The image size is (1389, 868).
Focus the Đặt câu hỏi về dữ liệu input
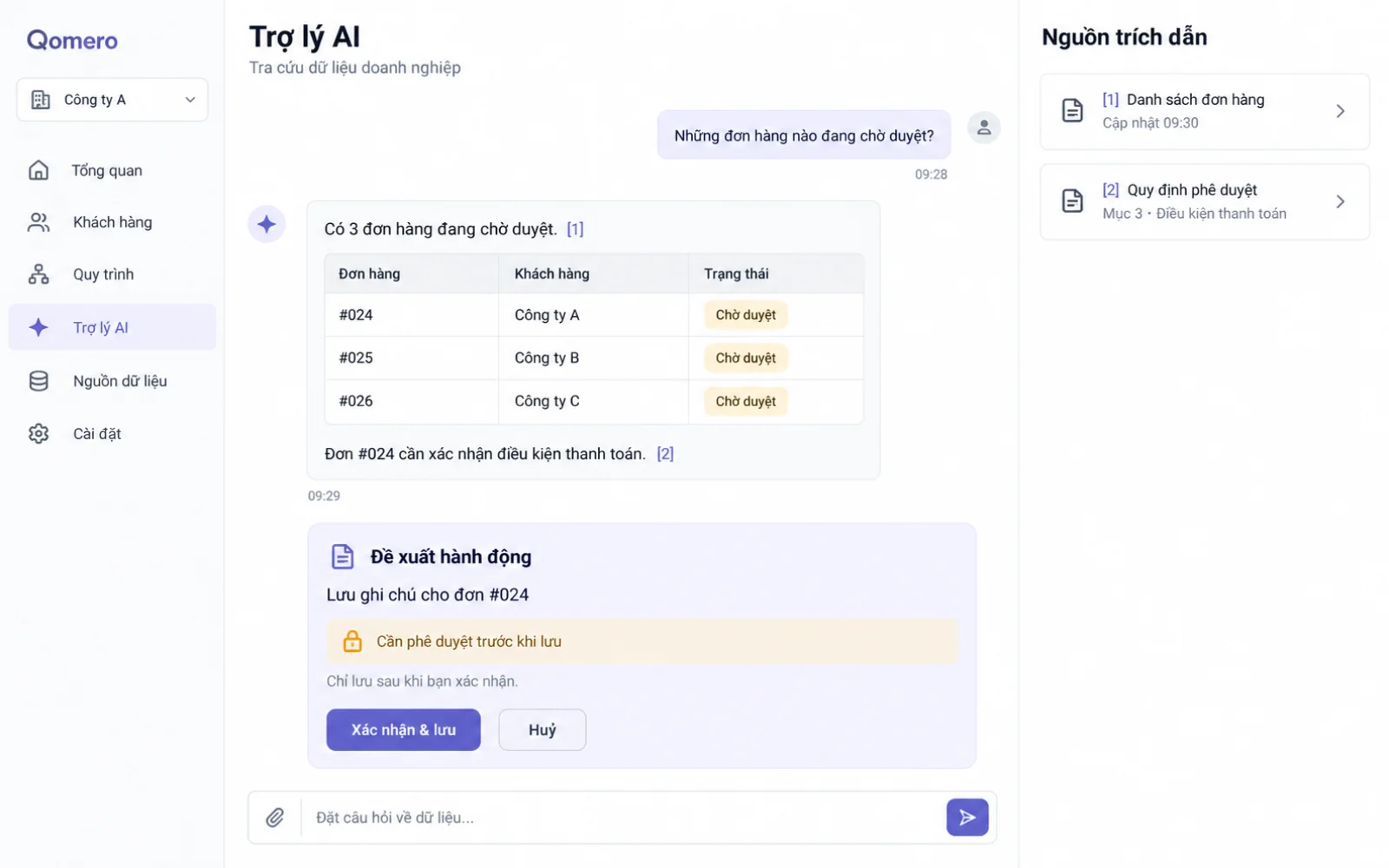[x=622, y=817]
